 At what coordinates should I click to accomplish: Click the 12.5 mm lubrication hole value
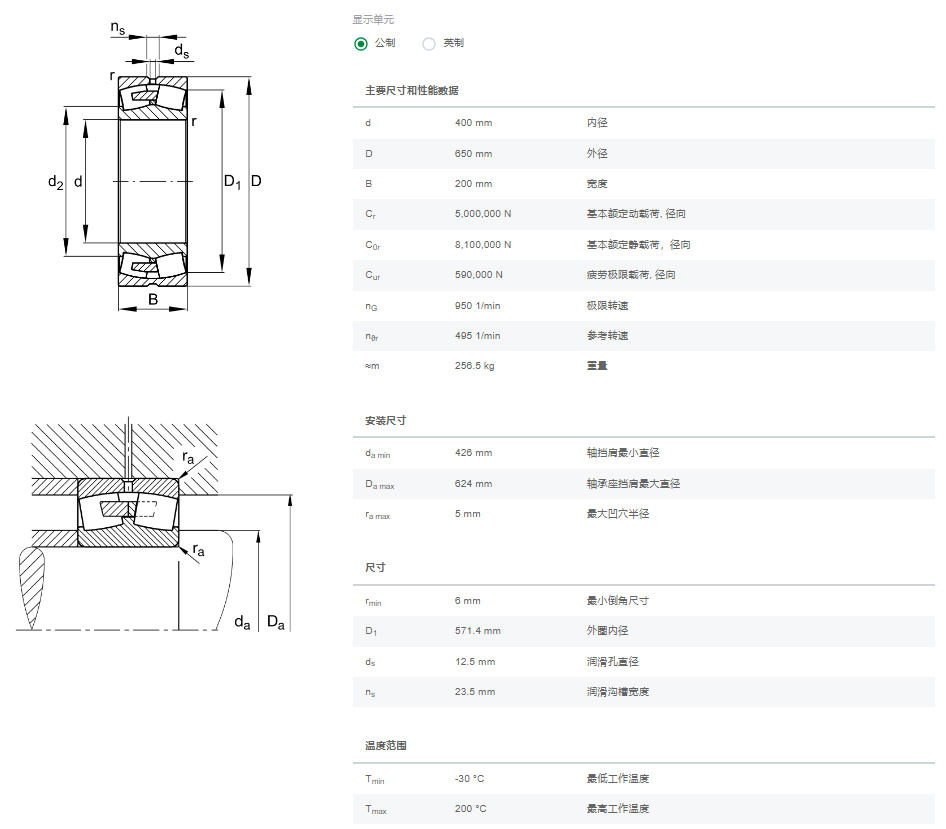pos(475,662)
